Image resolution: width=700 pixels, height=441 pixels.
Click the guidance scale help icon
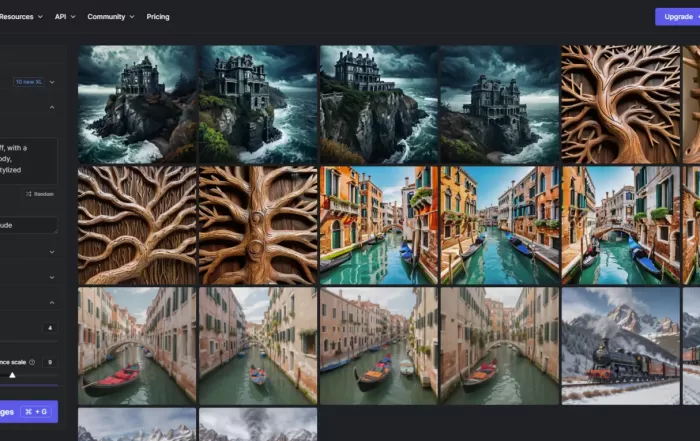coord(32,362)
